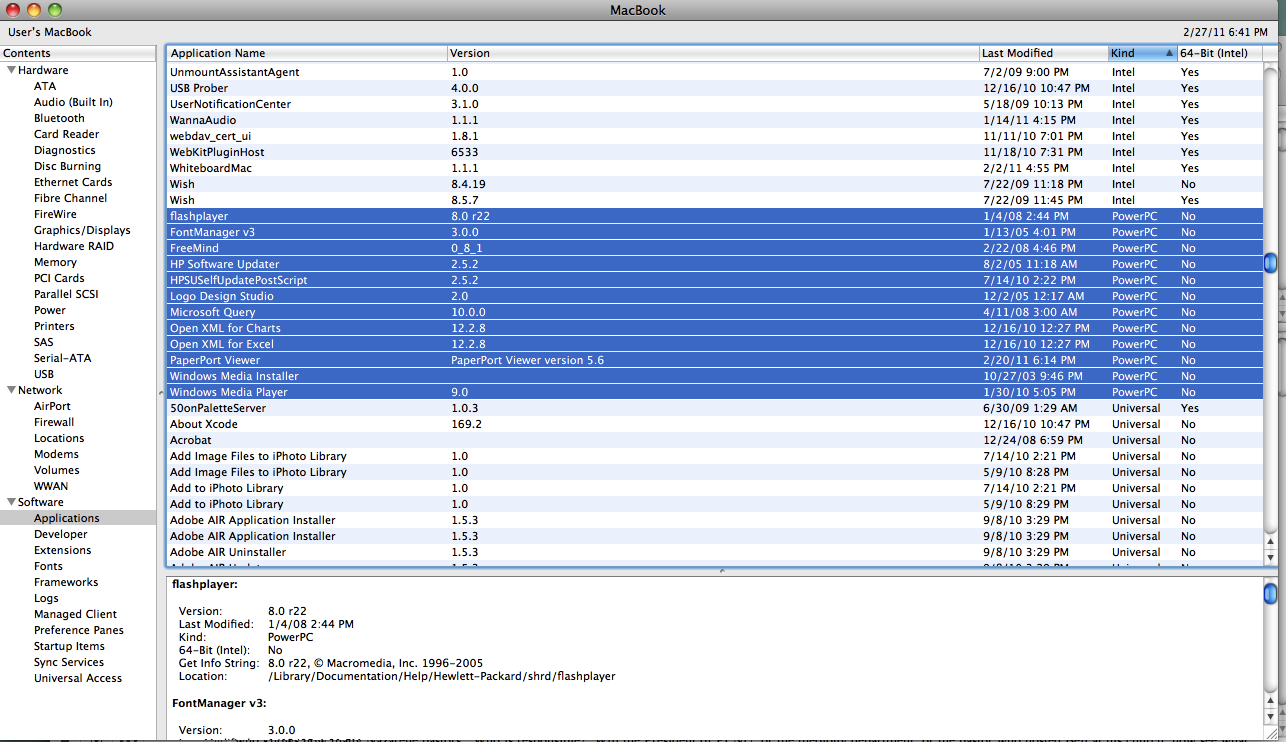Select Power in Hardware list
Screen dimensions: 1286x742
coord(50,310)
